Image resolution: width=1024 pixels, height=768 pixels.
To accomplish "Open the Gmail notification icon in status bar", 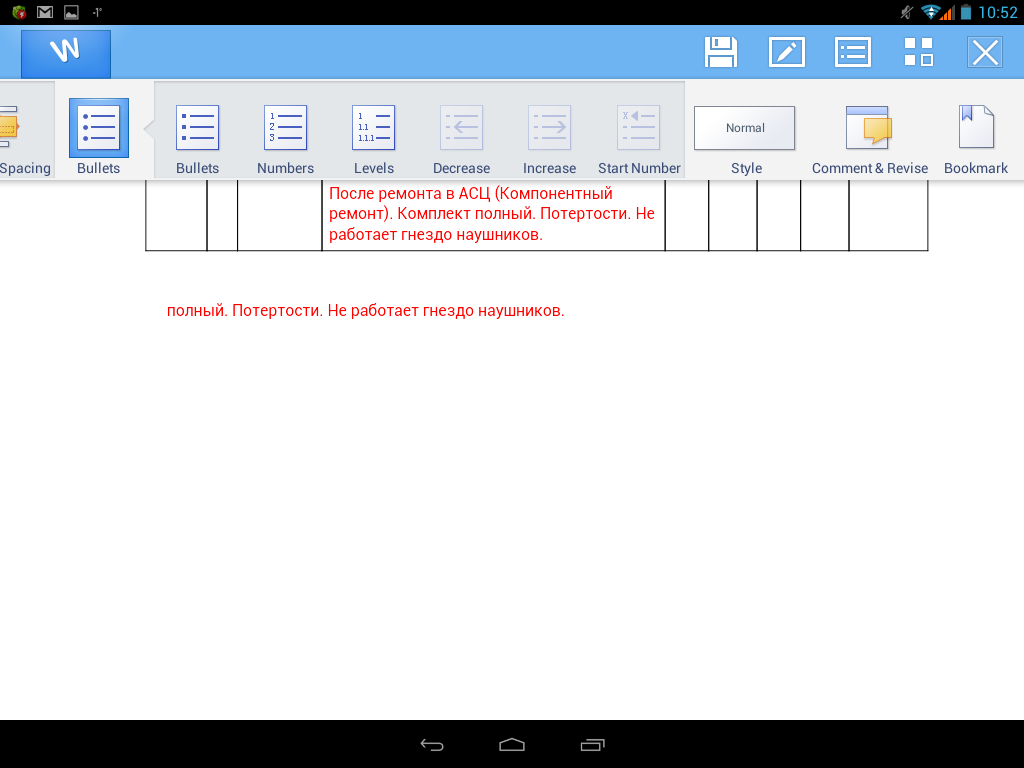I will [44, 12].
